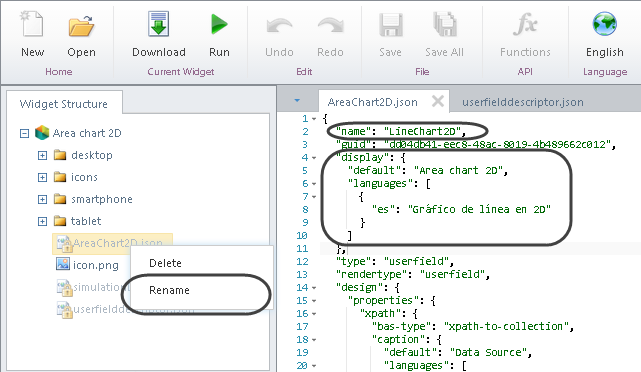
Task: Fold the languages array at line 6
Action: (x=314, y=184)
